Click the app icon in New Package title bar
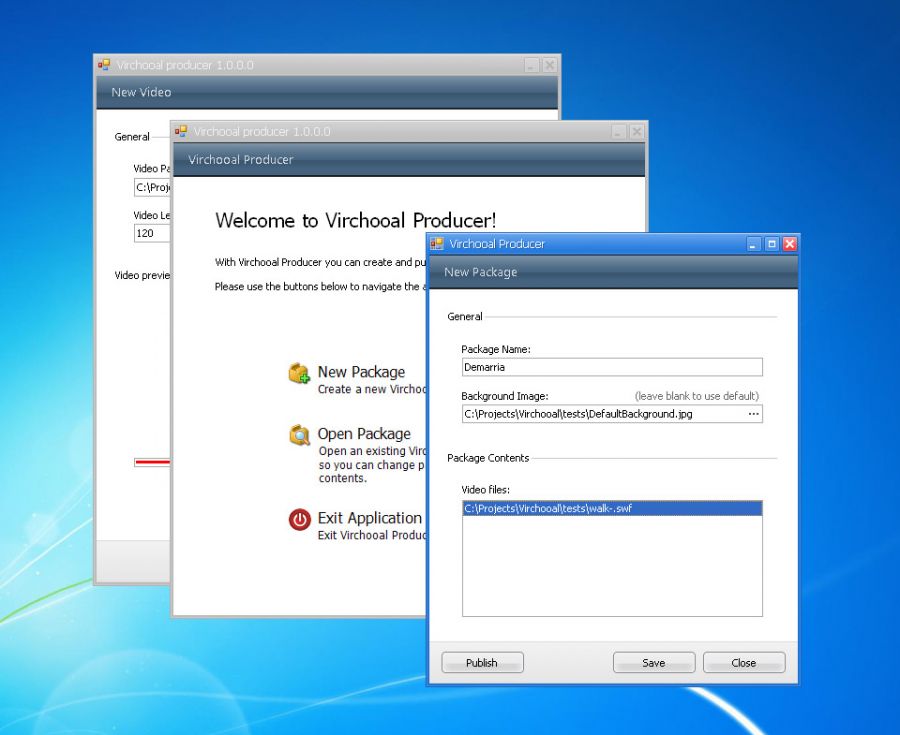The height and width of the screenshot is (735, 900). click(x=437, y=244)
